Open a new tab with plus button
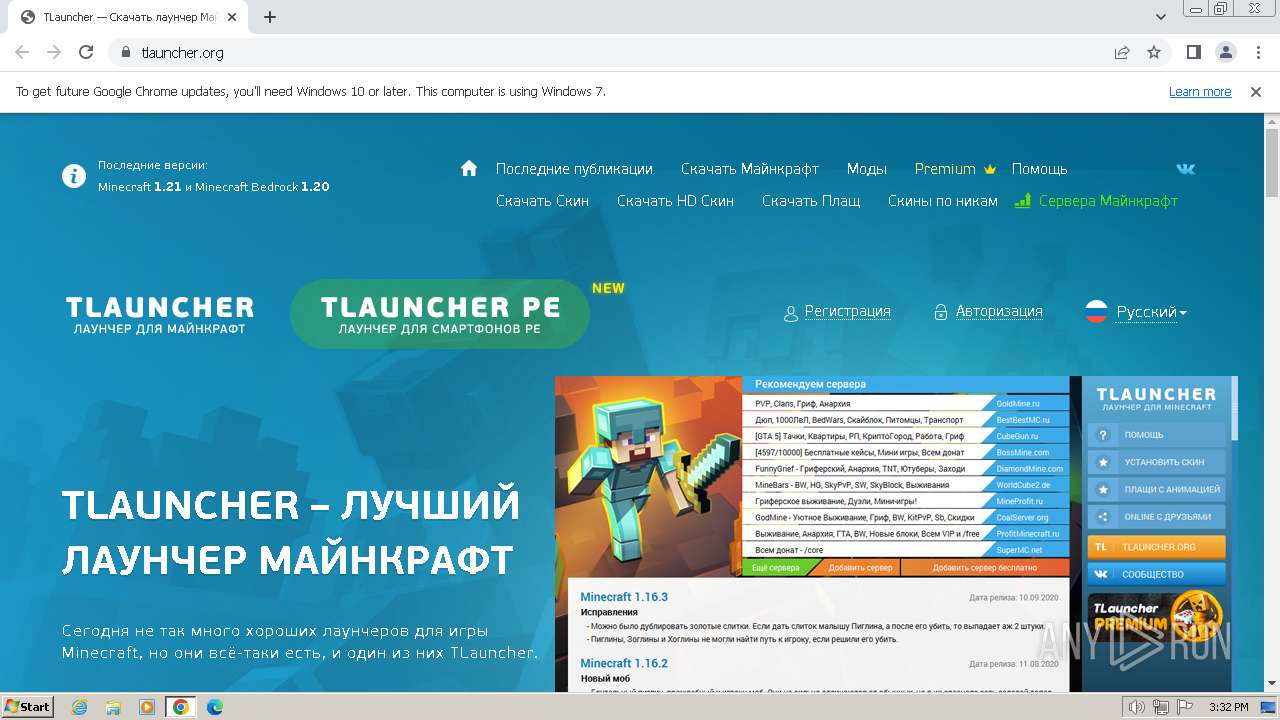This screenshot has height=720, width=1280. coord(270,17)
